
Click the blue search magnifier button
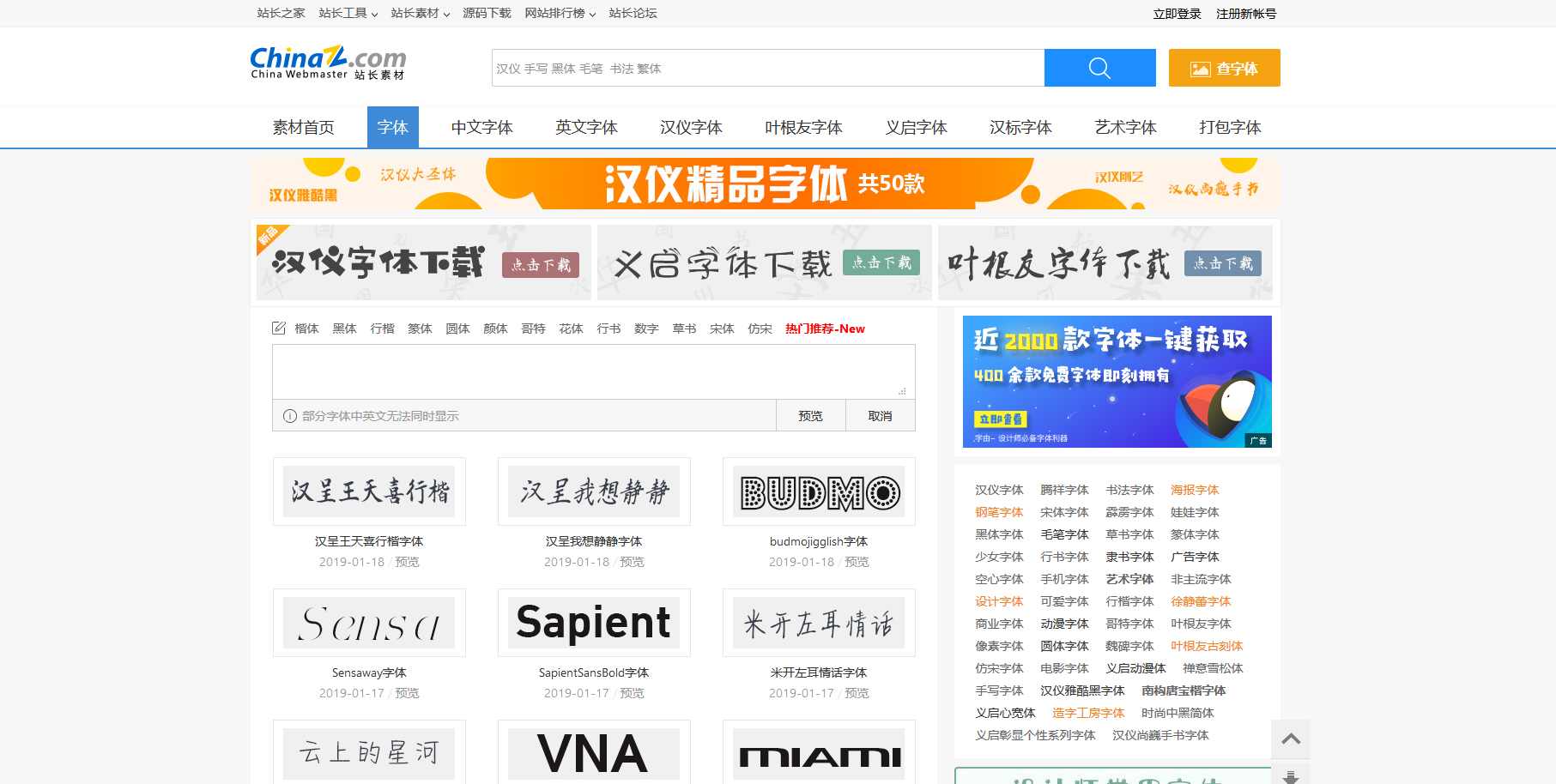[1099, 68]
